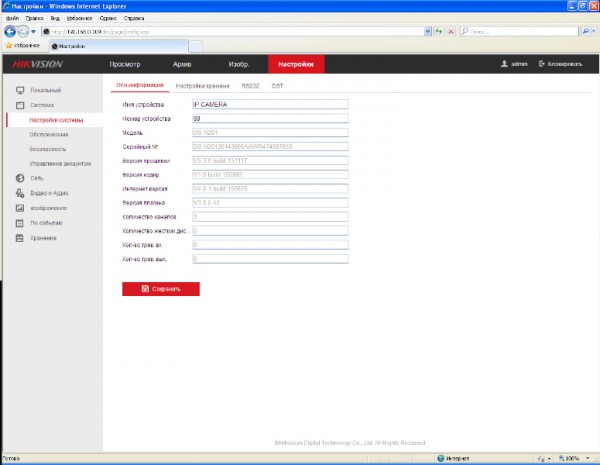Open the Файл menu
This screenshot has height=465, width=600.
pos(12,18)
